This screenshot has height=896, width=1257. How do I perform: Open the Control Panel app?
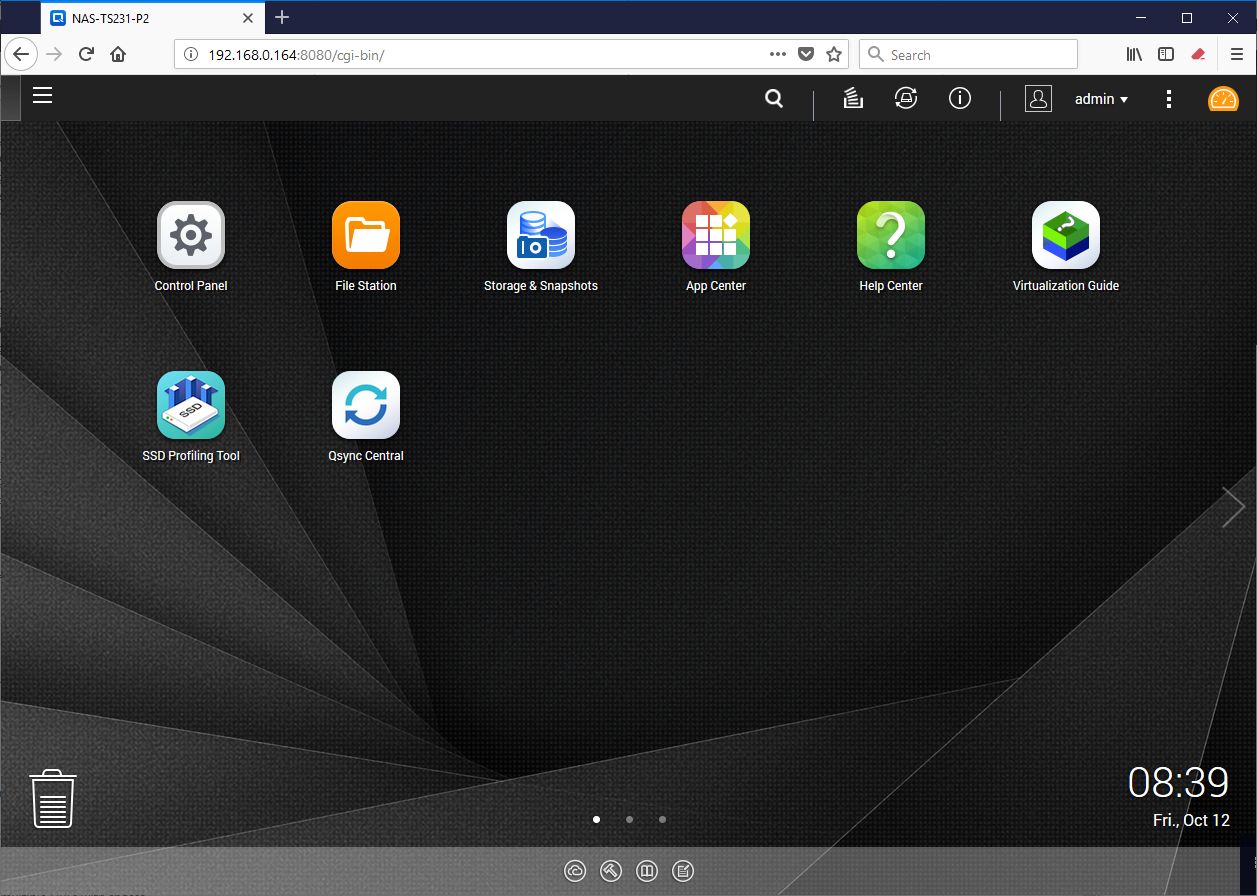[190, 236]
